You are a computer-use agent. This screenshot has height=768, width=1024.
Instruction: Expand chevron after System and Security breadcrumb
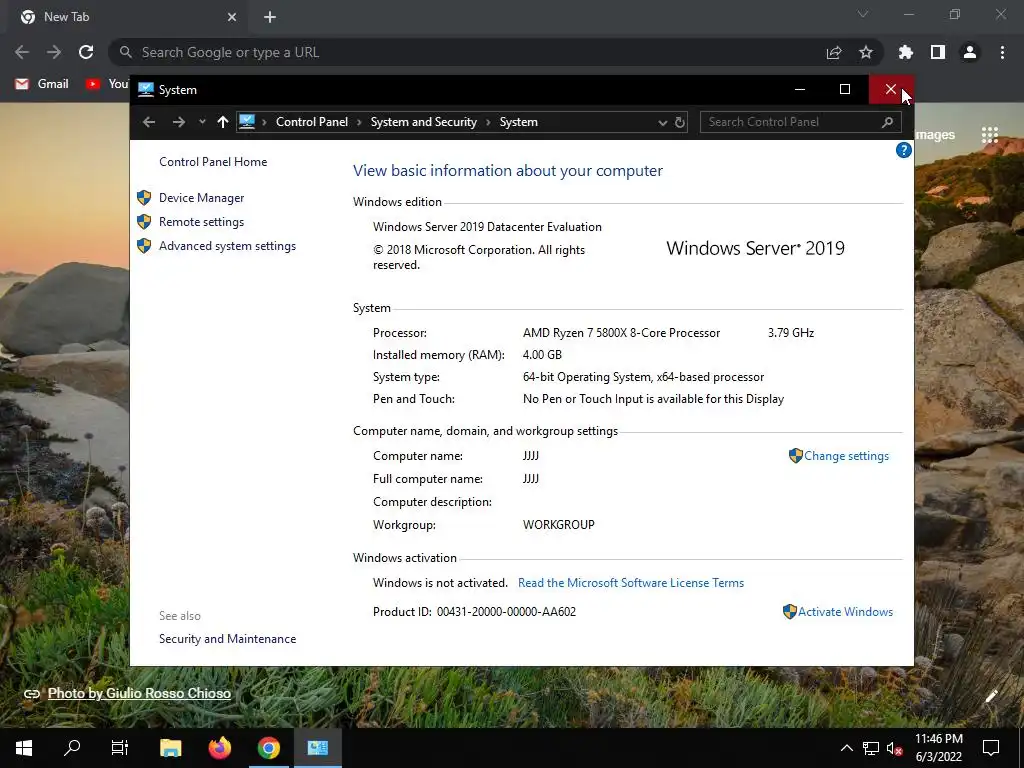click(x=488, y=122)
